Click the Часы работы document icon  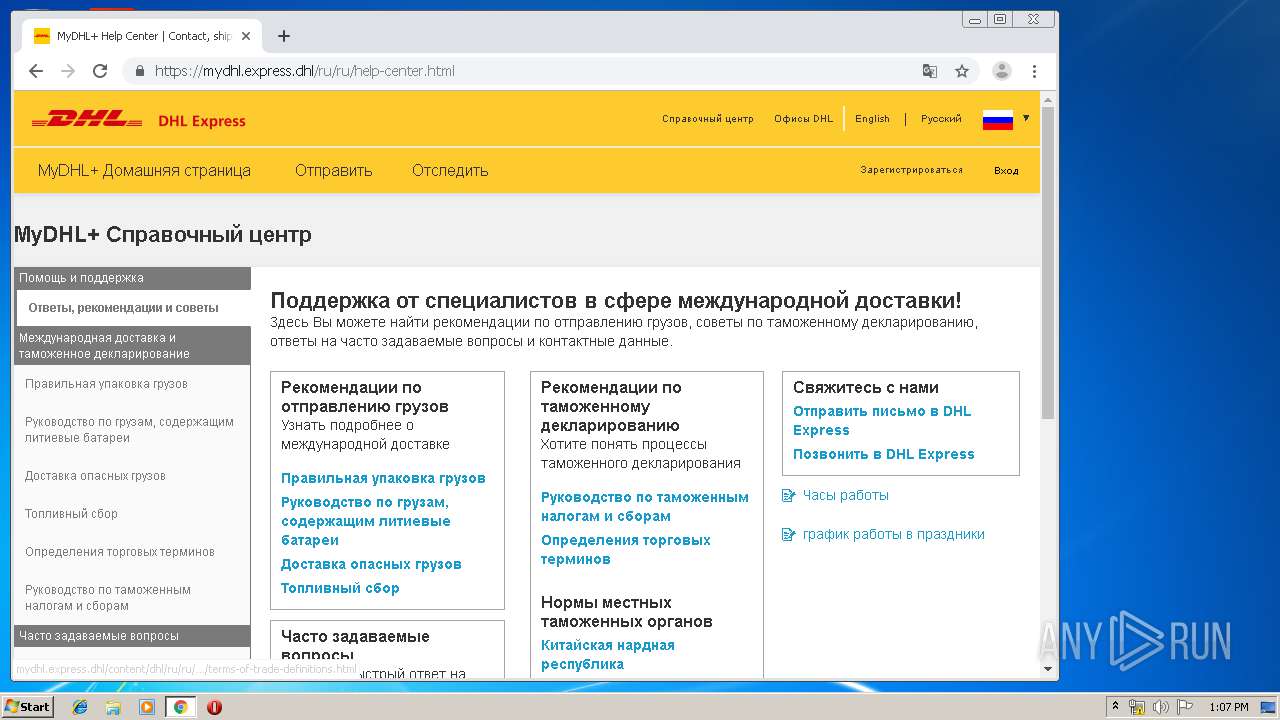(789, 495)
